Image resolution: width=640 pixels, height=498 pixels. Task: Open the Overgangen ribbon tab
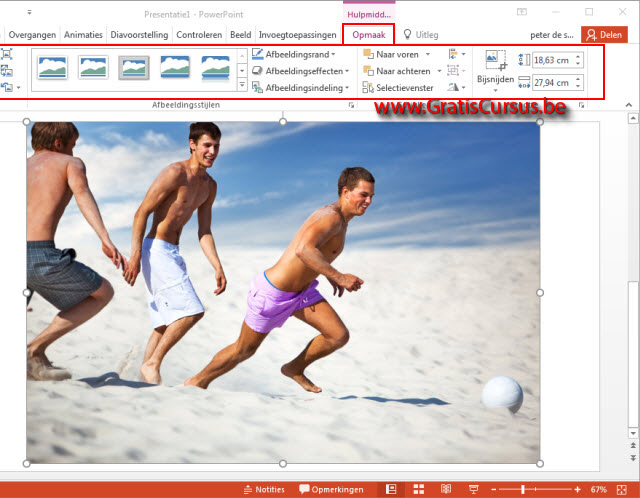click(32, 35)
